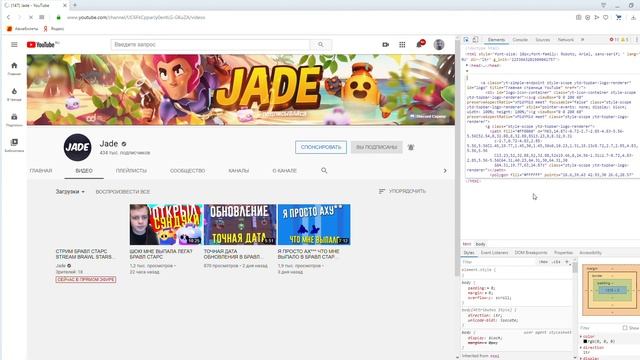Open a new browser tab with plus
The image size is (640, 360).
point(75,5)
